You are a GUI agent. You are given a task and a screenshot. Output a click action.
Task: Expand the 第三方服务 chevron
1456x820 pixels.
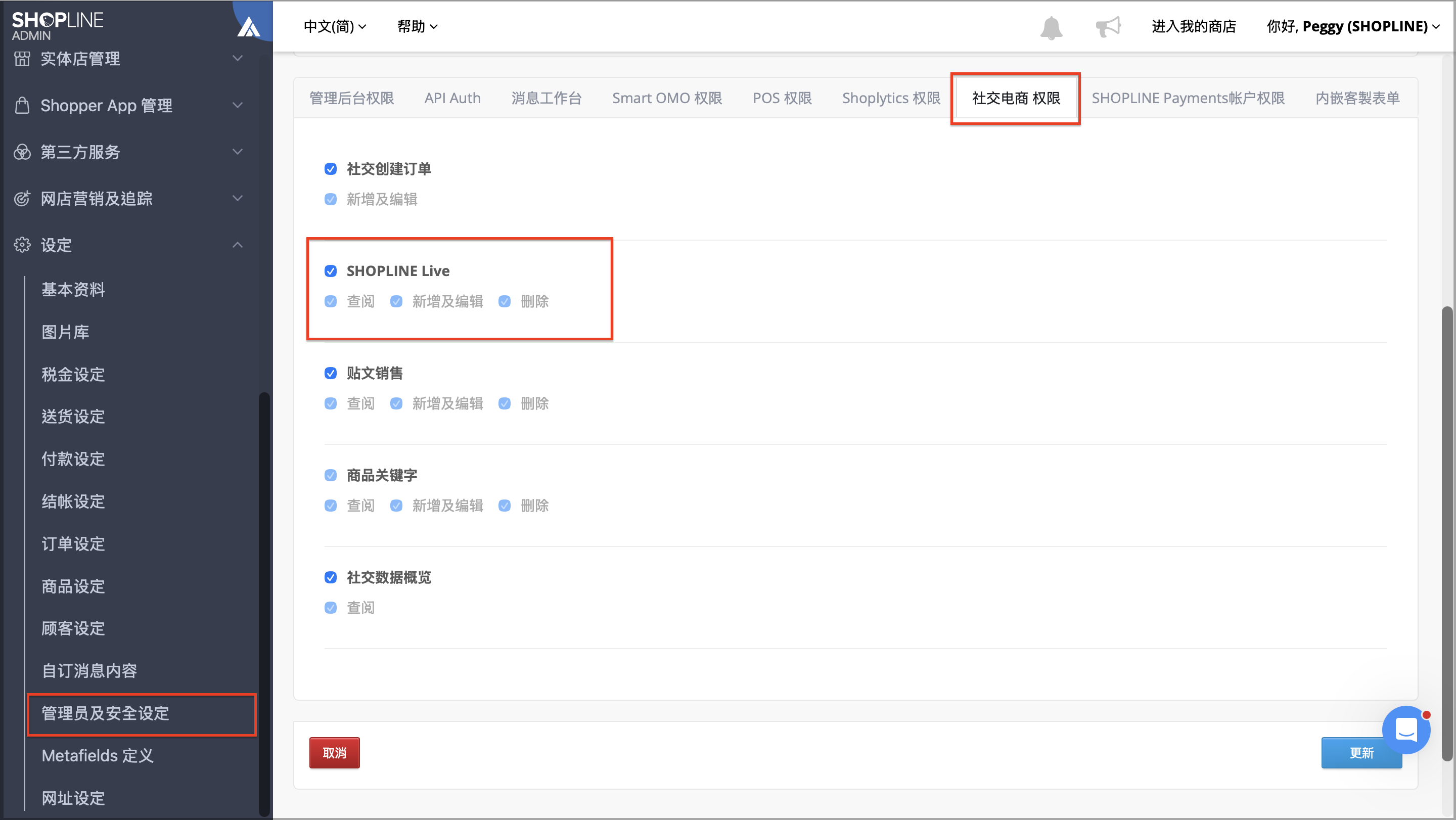click(238, 152)
